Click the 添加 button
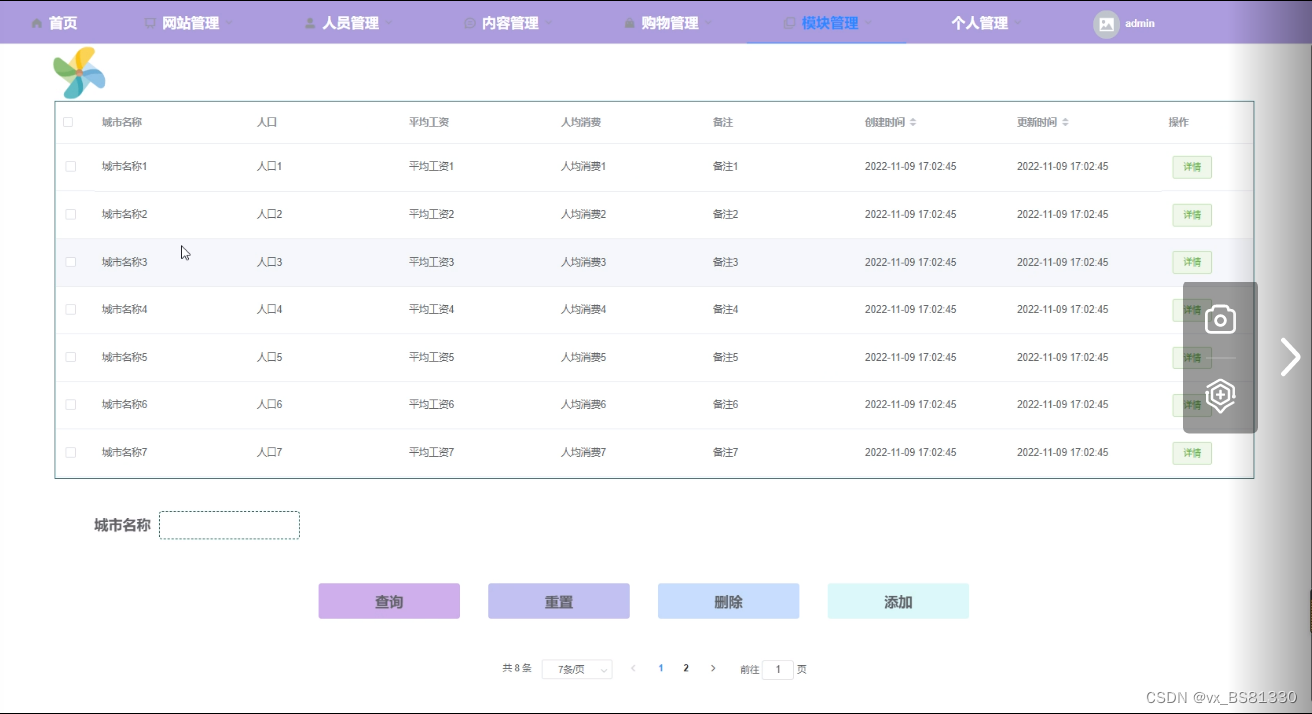 (898, 601)
